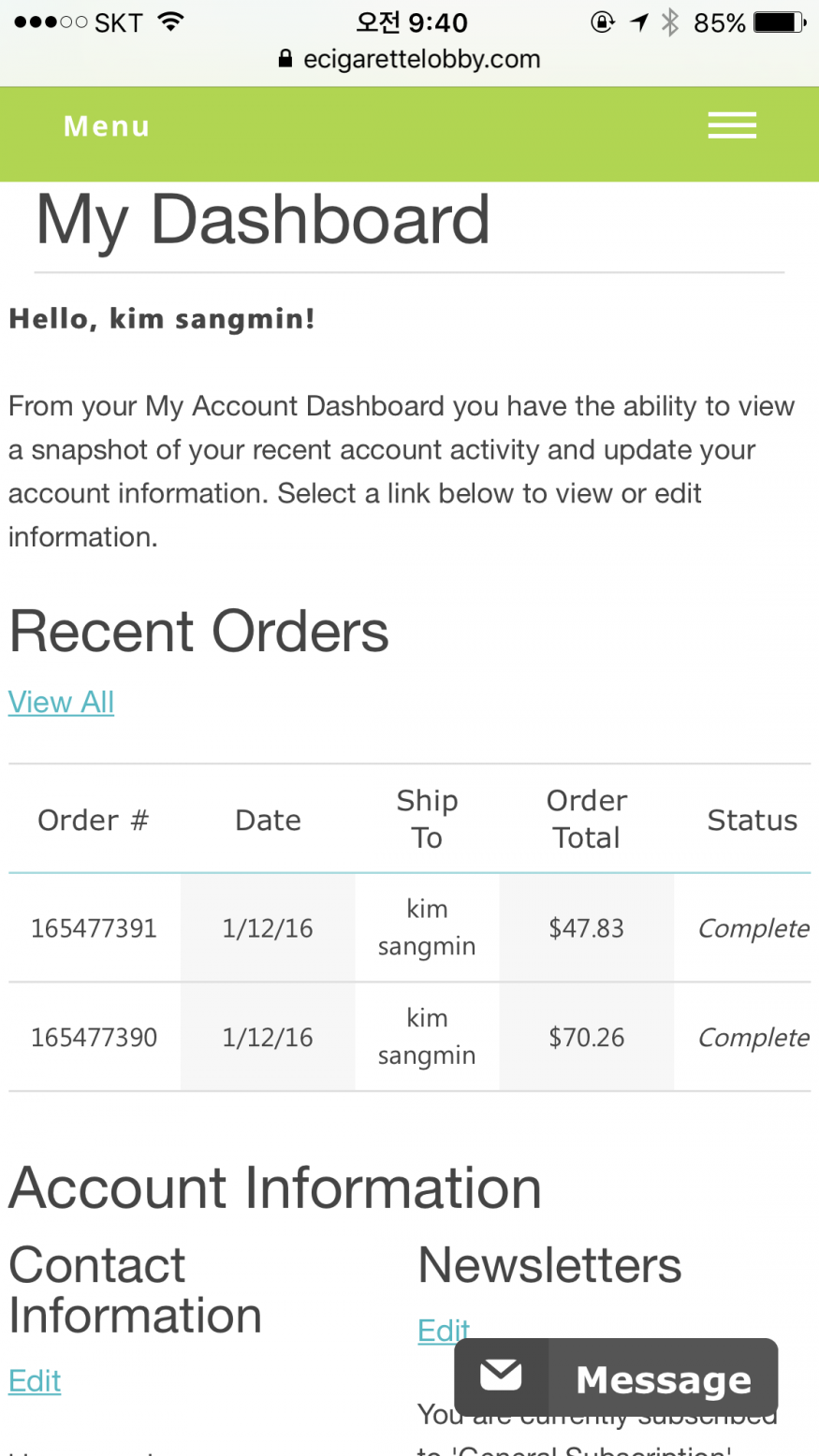Tap the ecigarettelobby.com address bar

point(421,59)
